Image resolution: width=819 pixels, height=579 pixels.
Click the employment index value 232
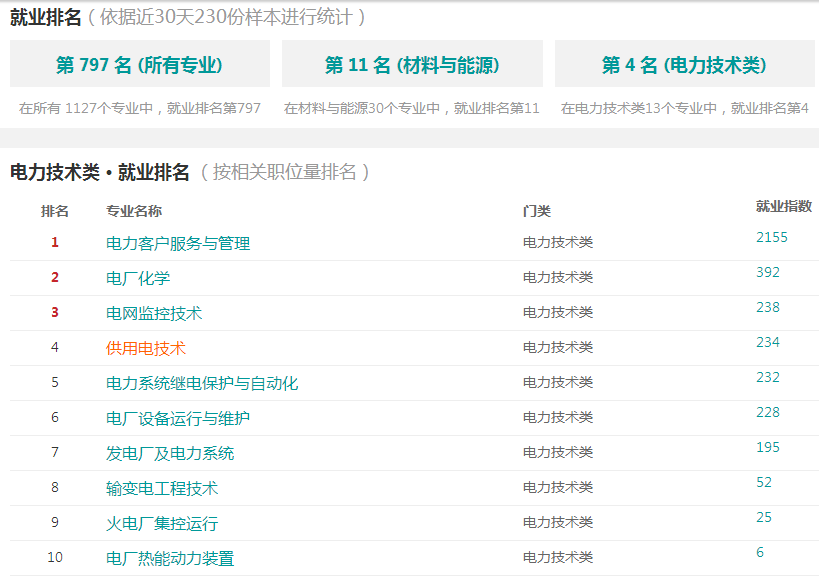coord(768,377)
